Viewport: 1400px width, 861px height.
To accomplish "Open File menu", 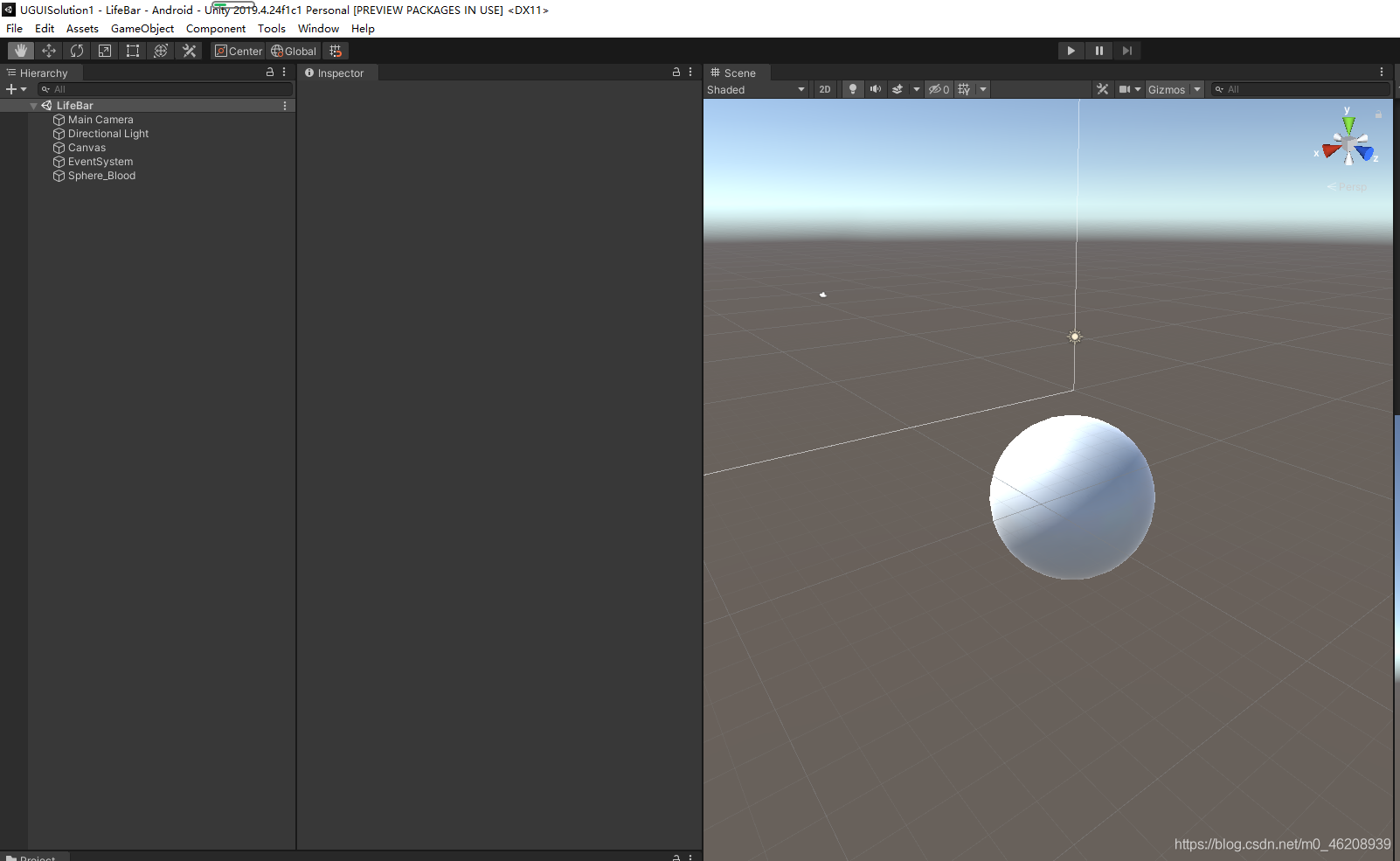I will point(15,28).
